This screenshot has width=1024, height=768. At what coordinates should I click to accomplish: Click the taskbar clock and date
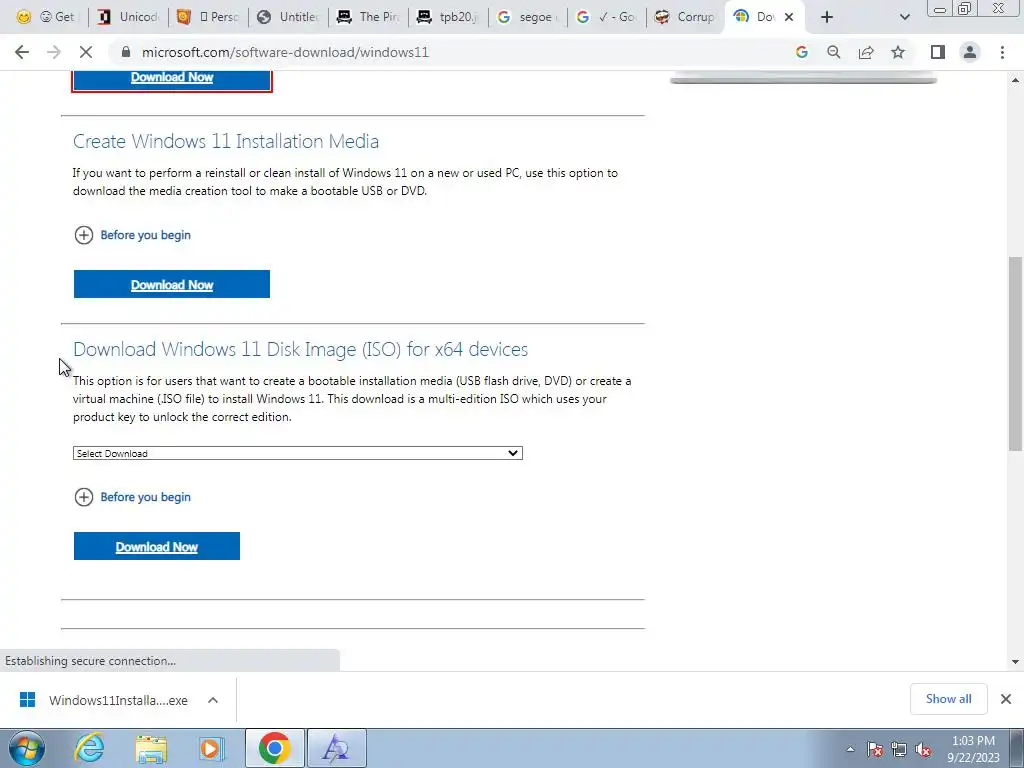click(973, 749)
